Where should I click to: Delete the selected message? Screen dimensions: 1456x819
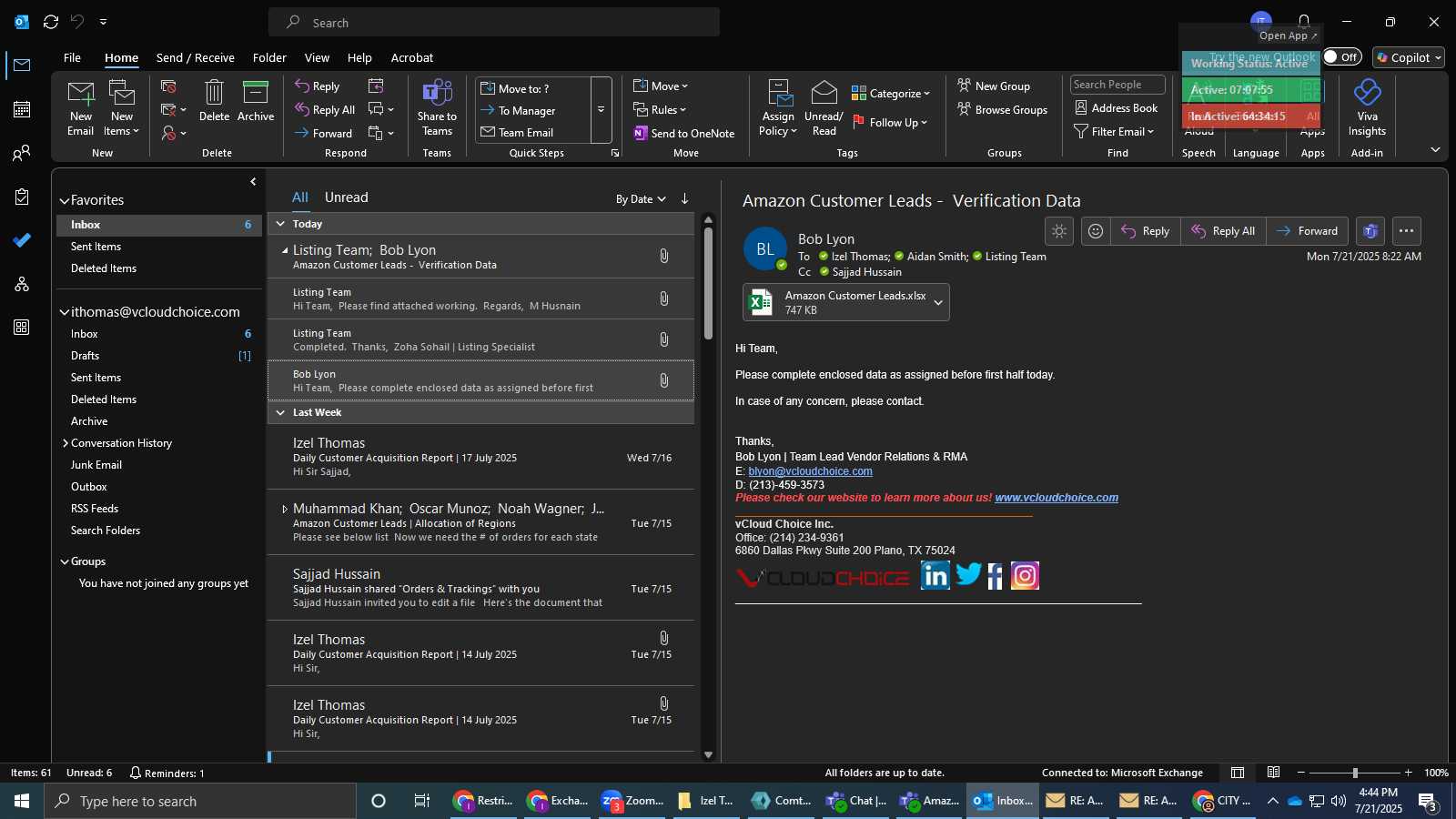pyautogui.click(x=214, y=101)
